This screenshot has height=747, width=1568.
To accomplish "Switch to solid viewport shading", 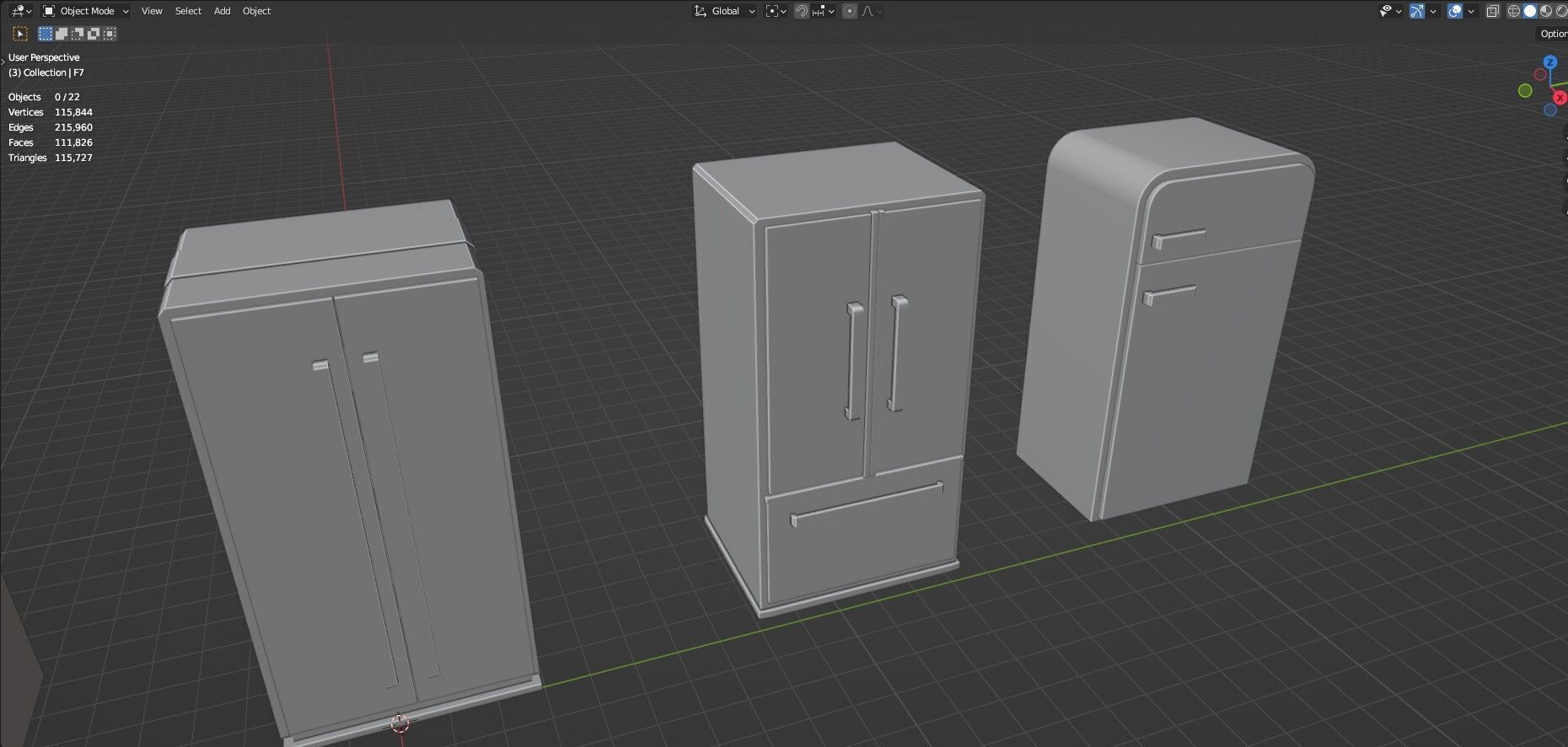I will pyautogui.click(x=1530, y=11).
